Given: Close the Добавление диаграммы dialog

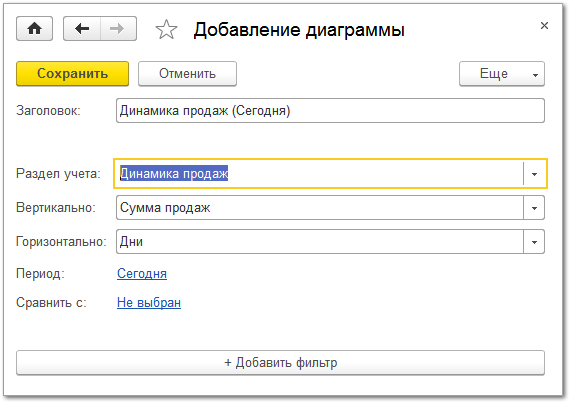Looking at the screenshot, I should pos(544,26).
